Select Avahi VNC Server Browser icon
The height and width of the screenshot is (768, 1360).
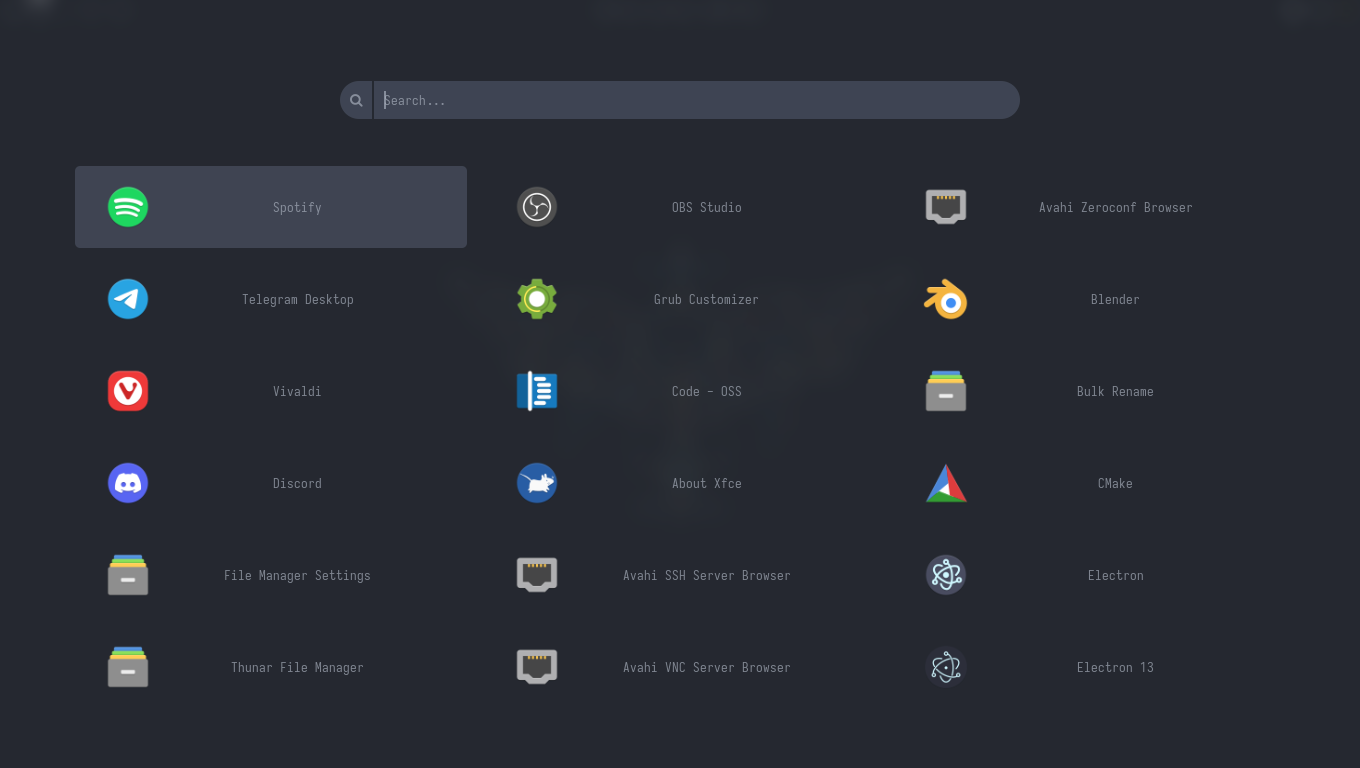(x=537, y=667)
